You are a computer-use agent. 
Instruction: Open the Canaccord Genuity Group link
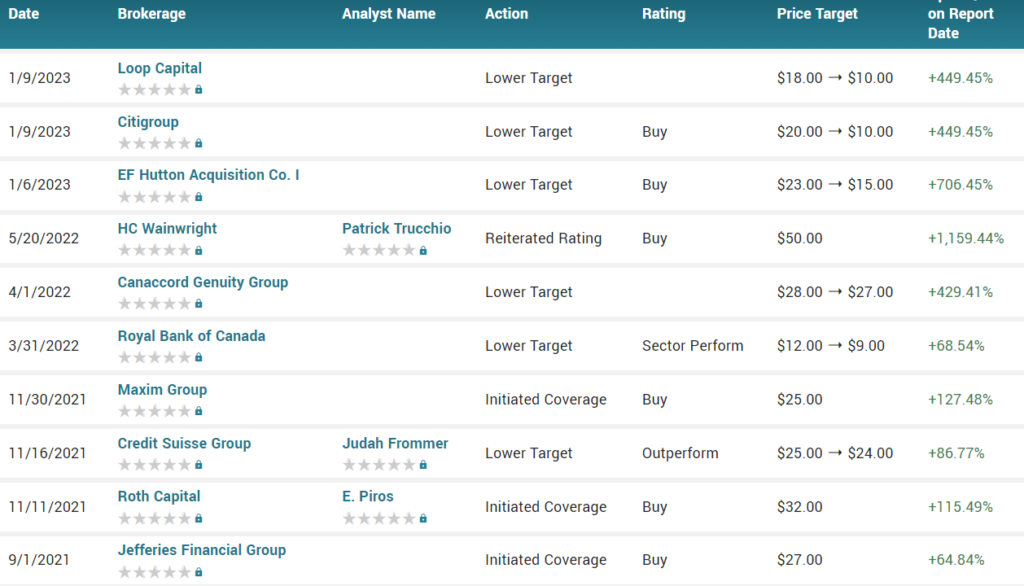point(202,282)
